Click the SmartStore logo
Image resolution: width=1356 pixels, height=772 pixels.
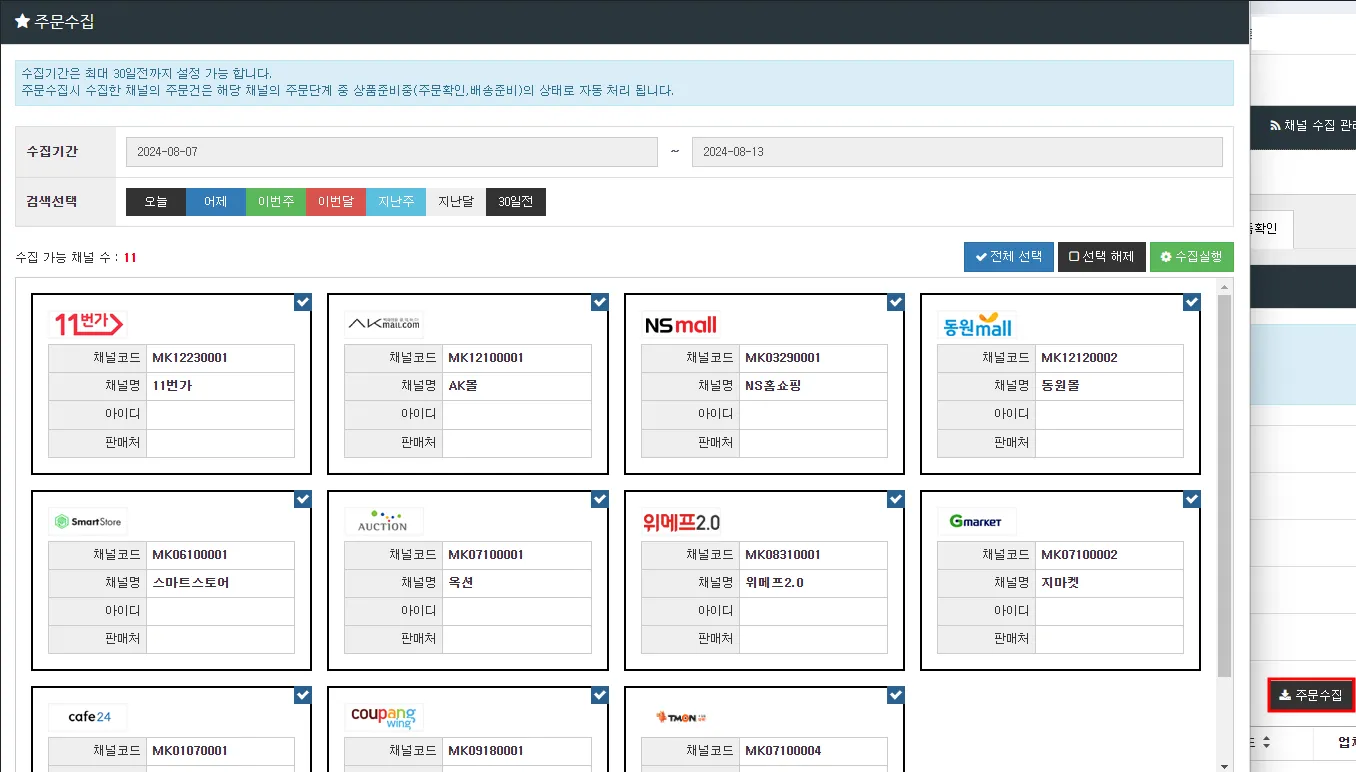point(88,521)
